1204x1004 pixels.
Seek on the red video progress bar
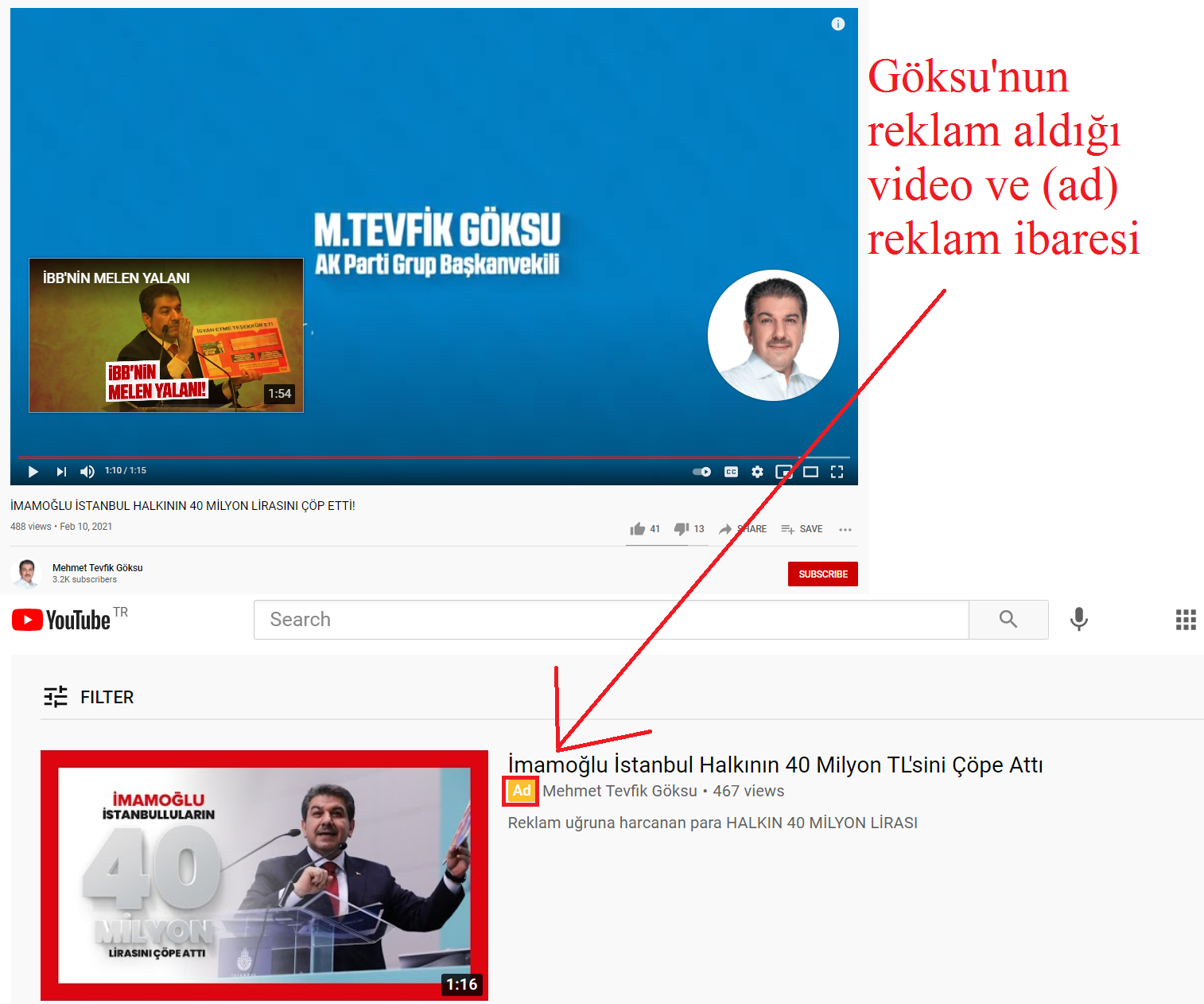point(434,457)
